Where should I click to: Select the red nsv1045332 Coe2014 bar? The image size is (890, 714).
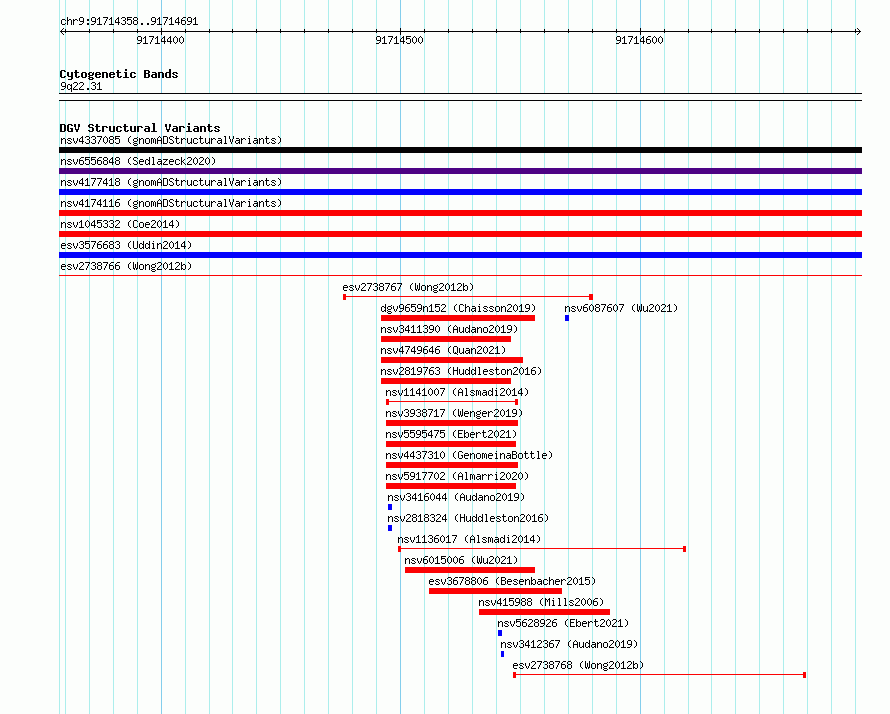460,234
